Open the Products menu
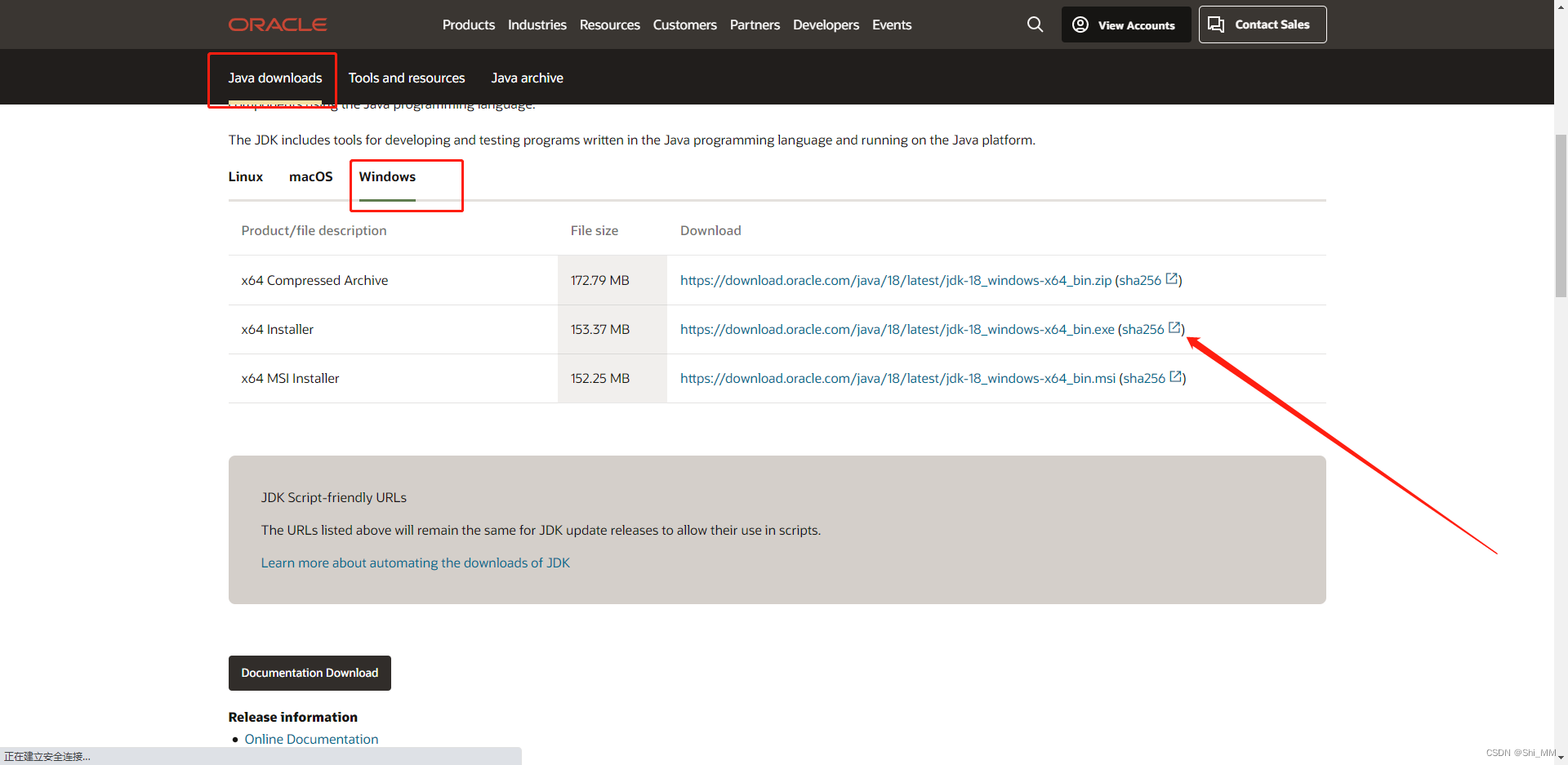This screenshot has height=765, width=1568. 469,24
